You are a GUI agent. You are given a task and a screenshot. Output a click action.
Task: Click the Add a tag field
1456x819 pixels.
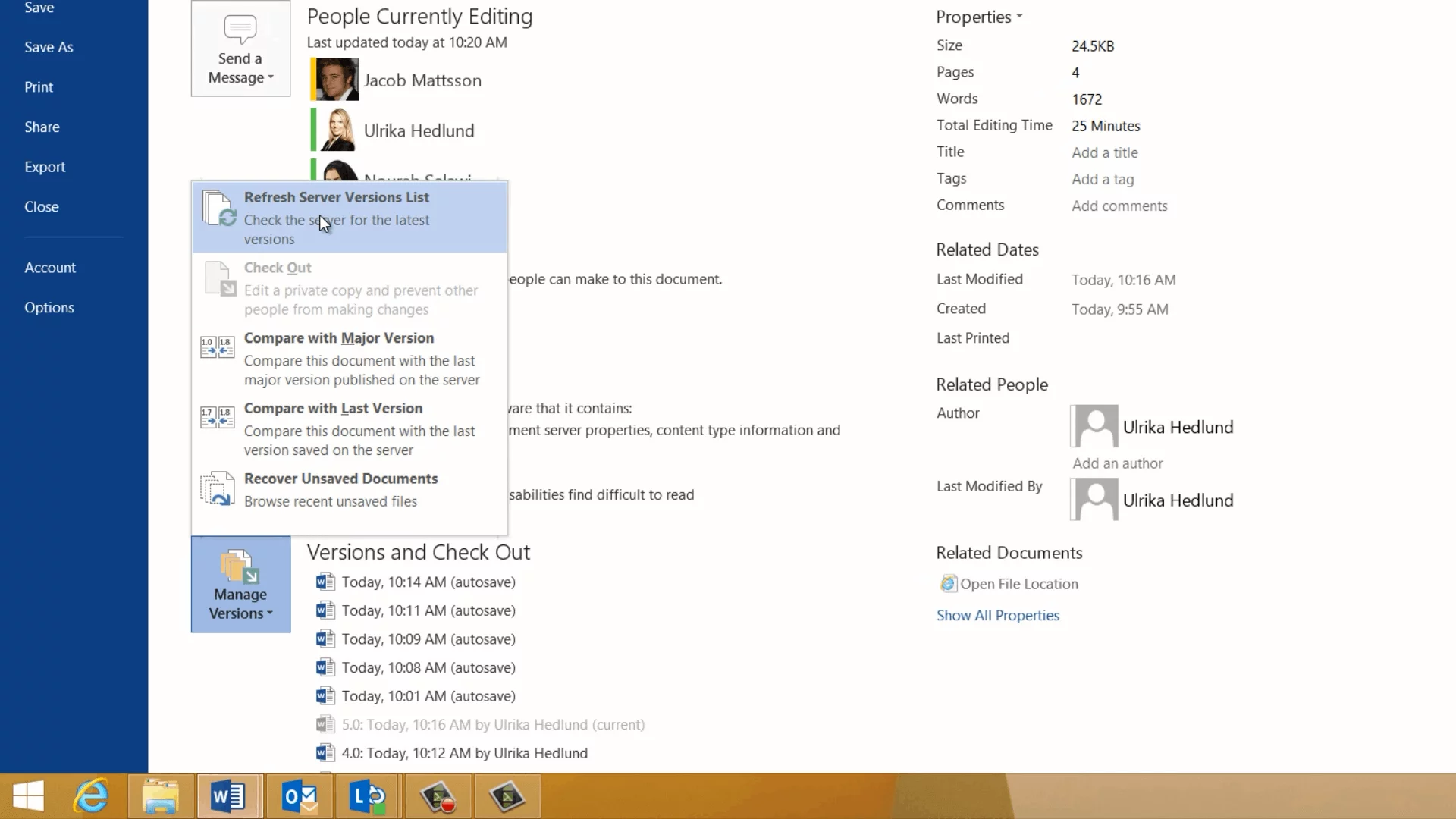pyautogui.click(x=1103, y=179)
